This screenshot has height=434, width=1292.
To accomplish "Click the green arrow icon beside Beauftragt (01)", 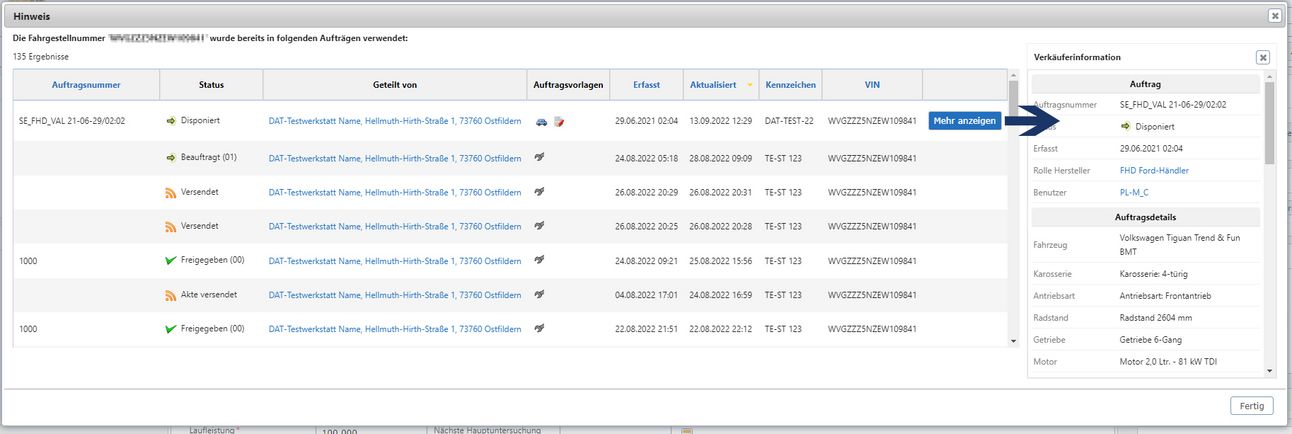I will click(x=171, y=158).
